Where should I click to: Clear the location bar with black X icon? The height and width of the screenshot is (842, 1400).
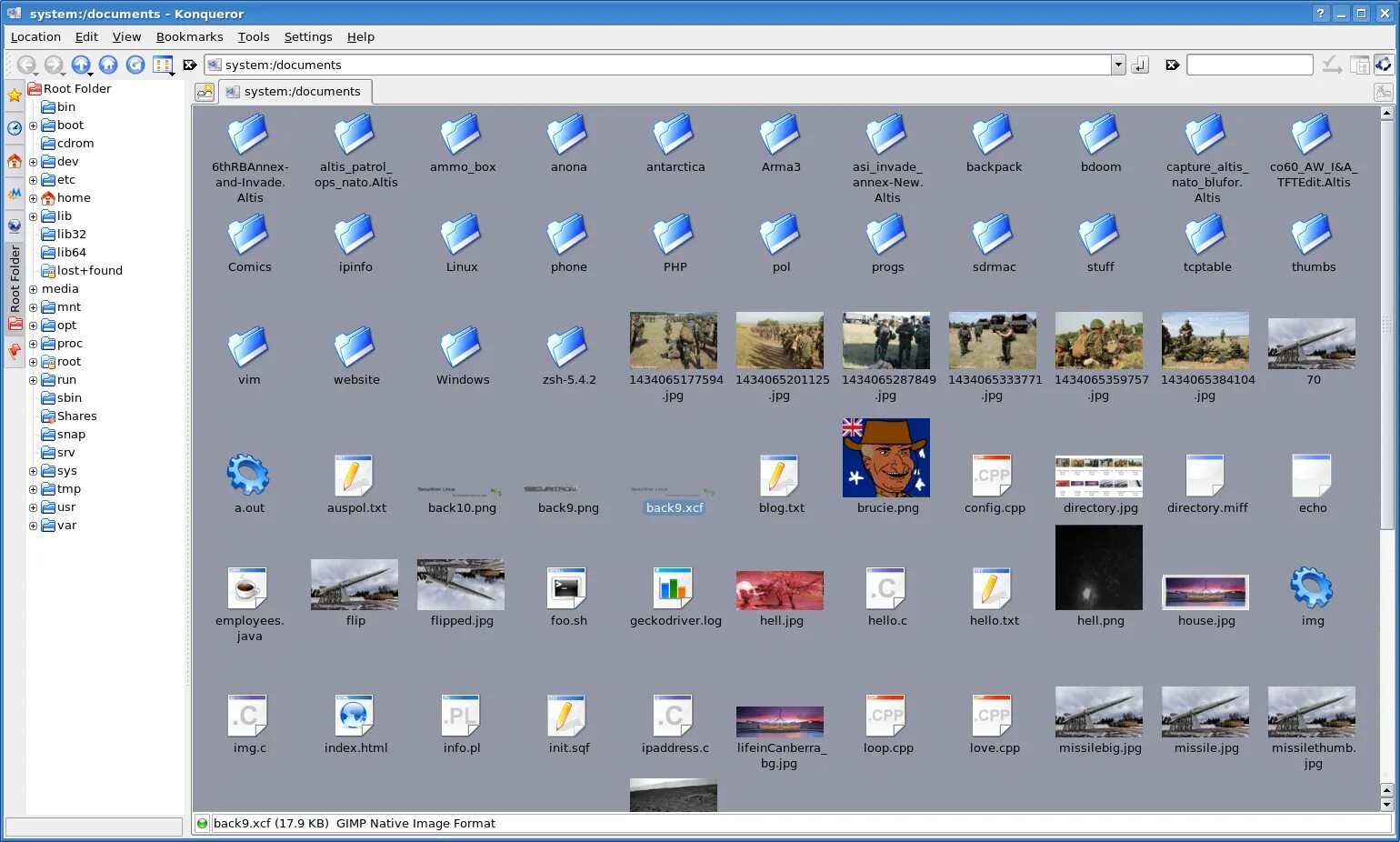tap(190, 65)
